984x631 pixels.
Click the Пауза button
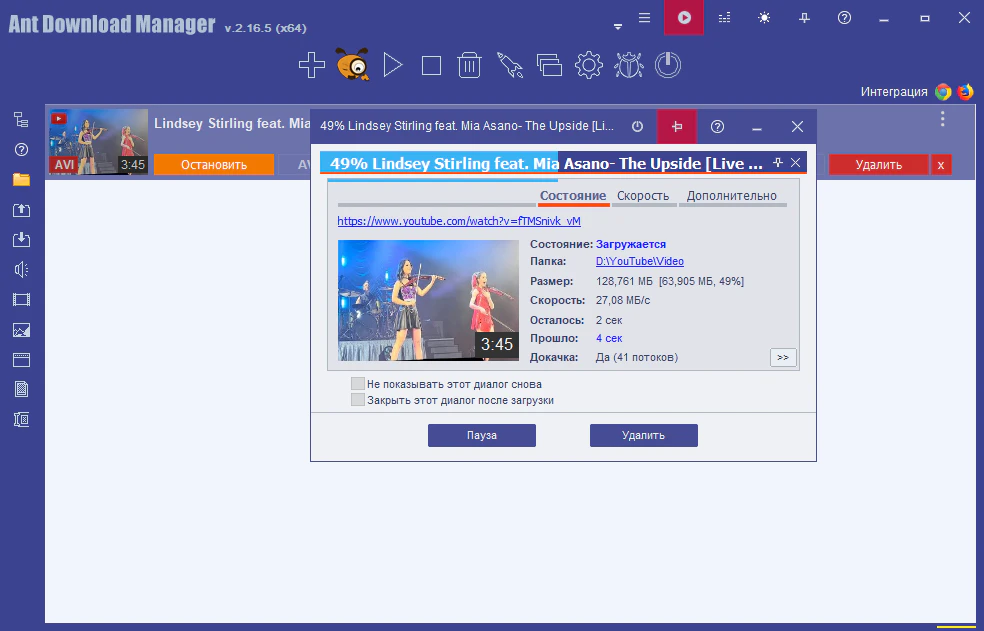[x=482, y=435]
